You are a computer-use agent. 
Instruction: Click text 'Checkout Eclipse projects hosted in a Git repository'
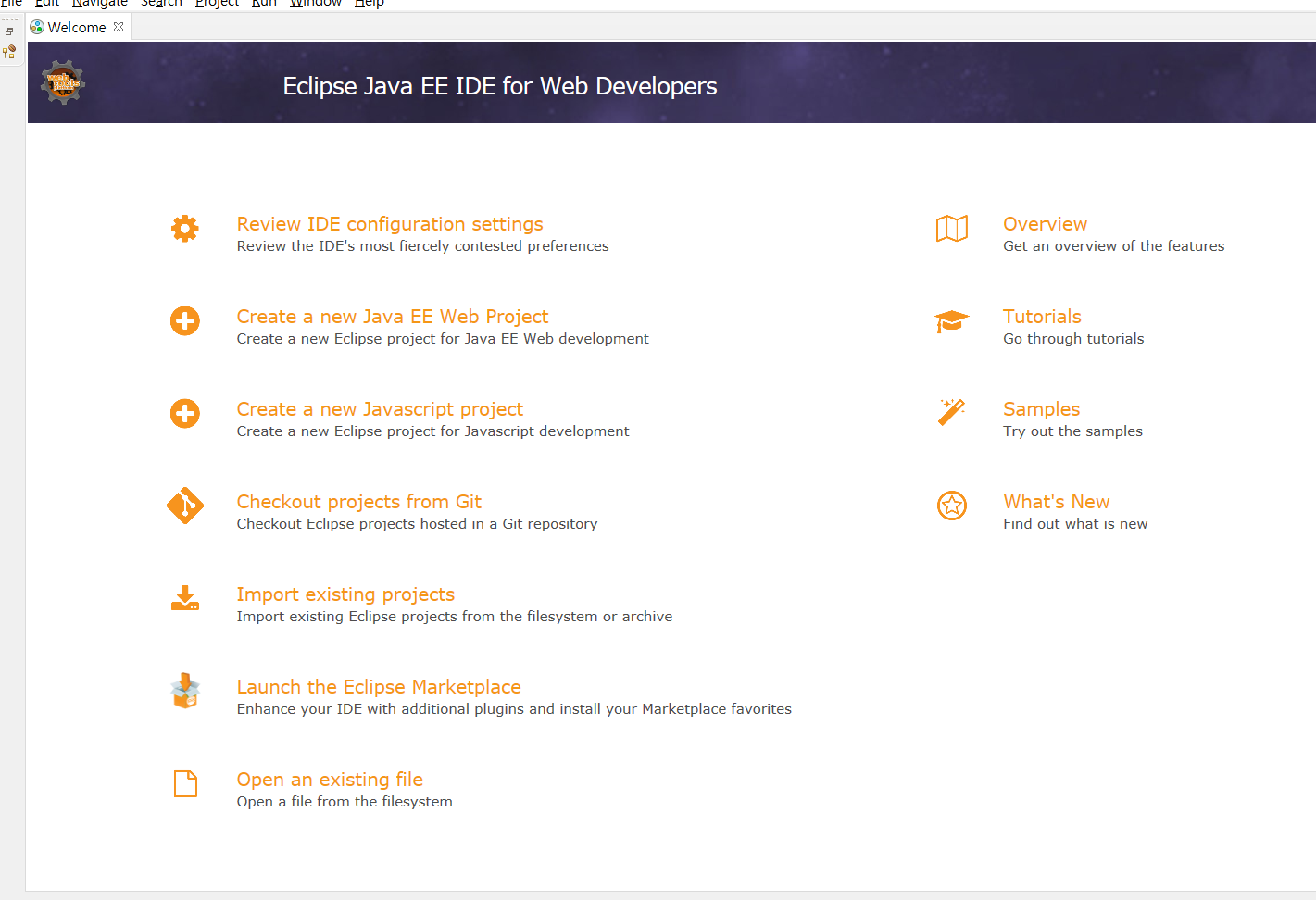(417, 524)
